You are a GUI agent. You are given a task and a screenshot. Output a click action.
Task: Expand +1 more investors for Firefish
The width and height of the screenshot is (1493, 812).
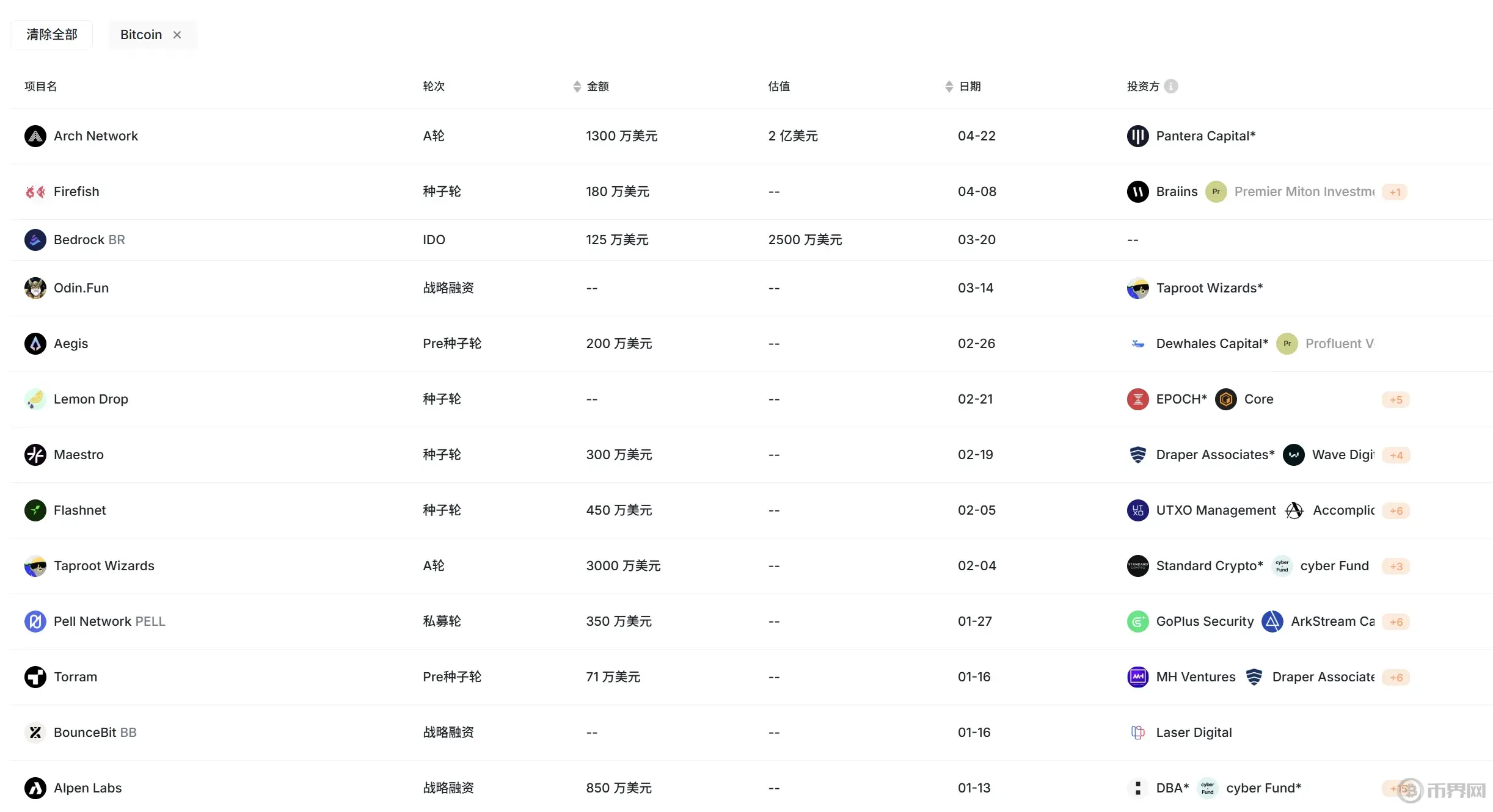pos(1395,192)
